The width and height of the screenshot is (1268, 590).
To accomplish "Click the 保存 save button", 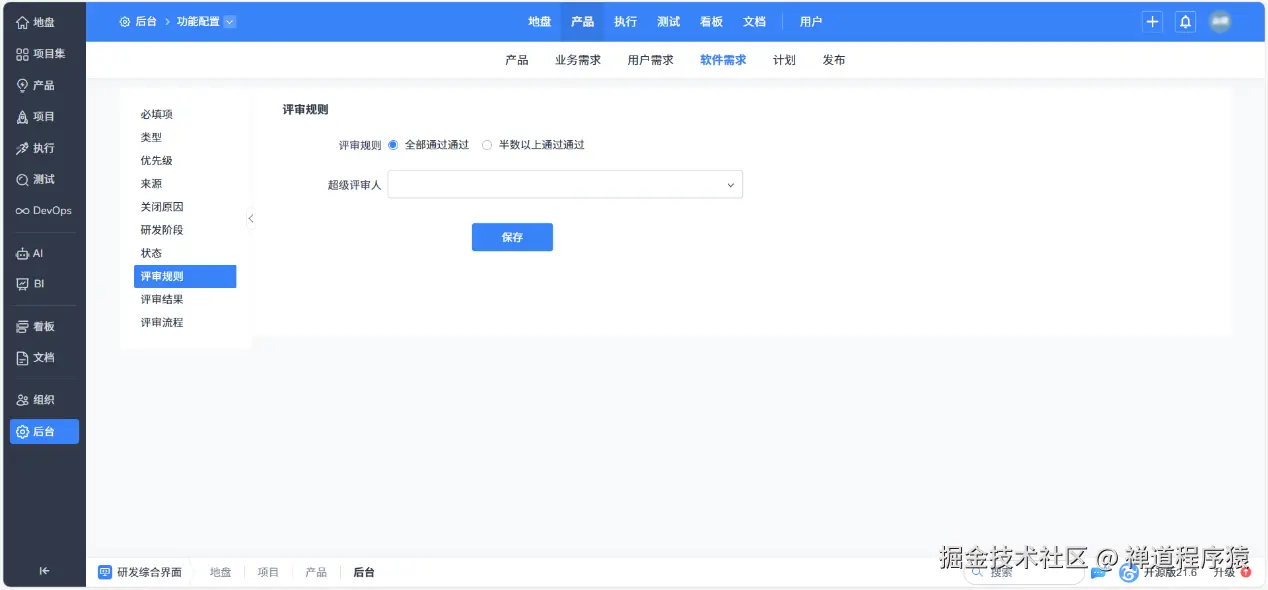I will pos(512,237).
